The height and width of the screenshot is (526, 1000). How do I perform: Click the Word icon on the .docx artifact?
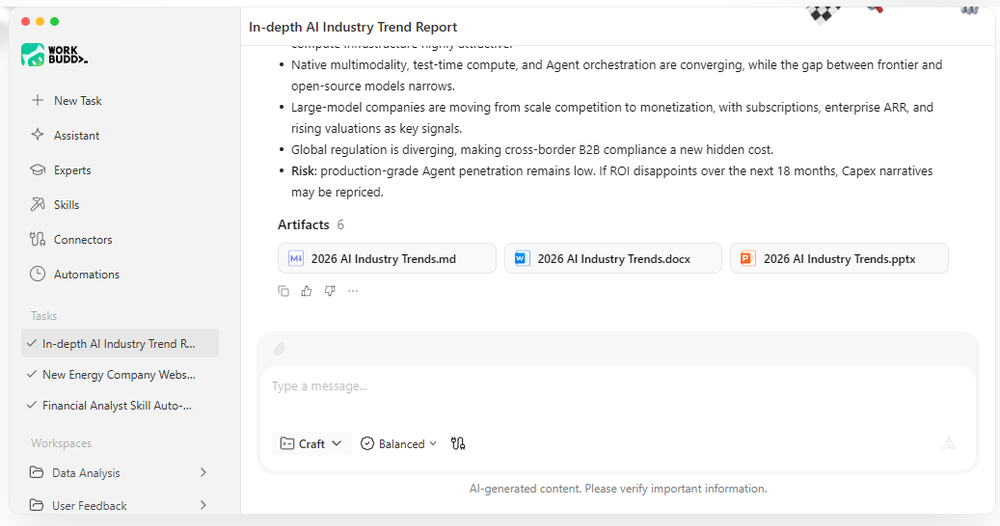point(522,258)
